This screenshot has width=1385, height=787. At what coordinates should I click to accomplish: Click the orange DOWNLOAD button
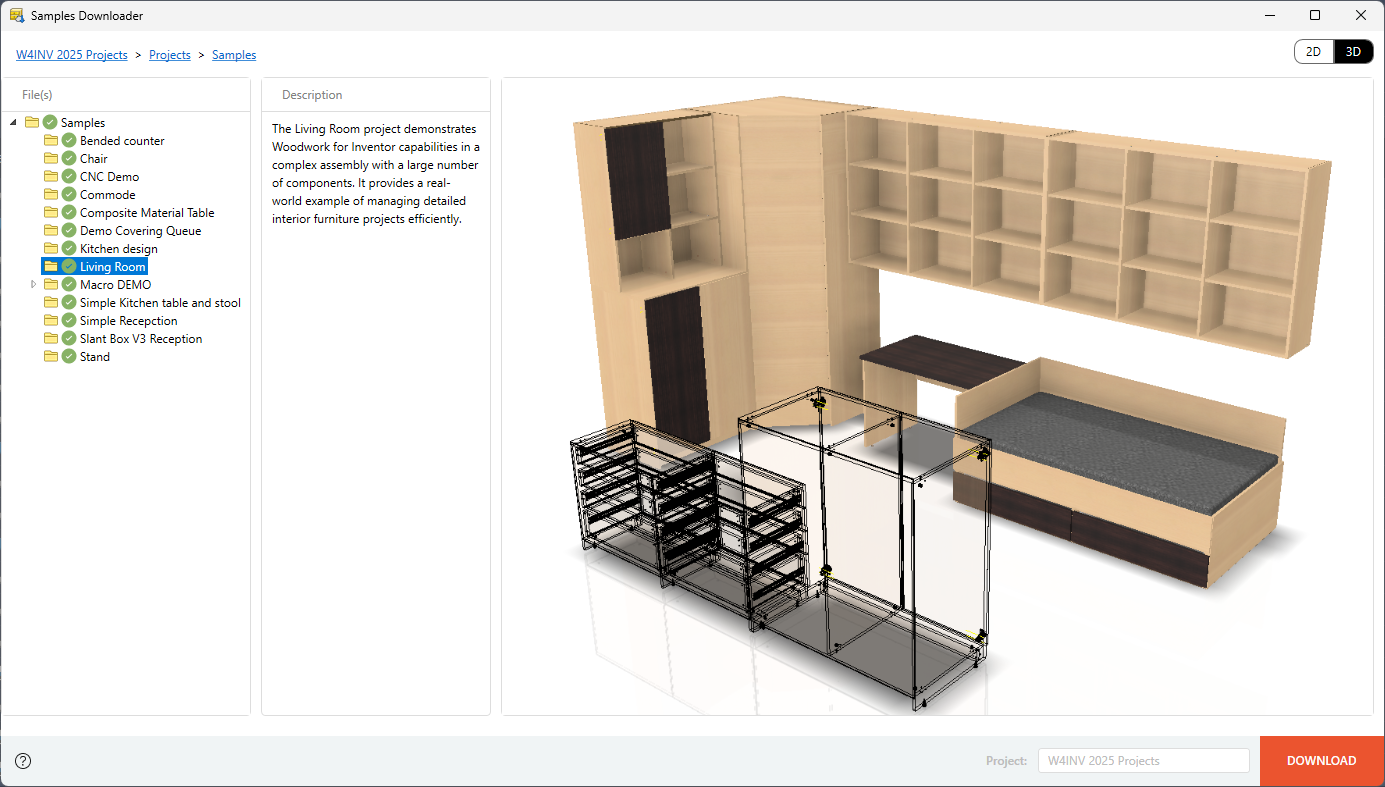pos(1322,761)
